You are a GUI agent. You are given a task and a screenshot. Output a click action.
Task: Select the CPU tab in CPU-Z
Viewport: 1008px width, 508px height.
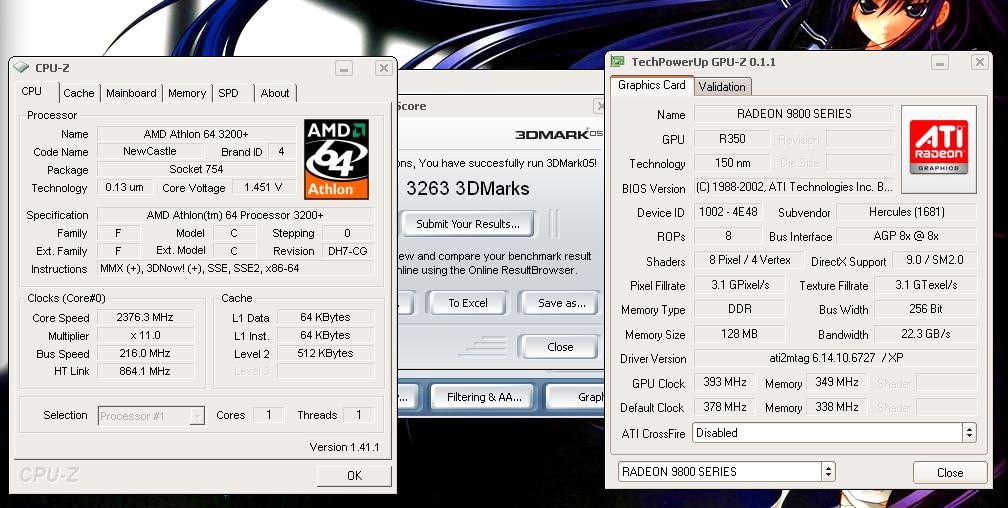click(32, 91)
